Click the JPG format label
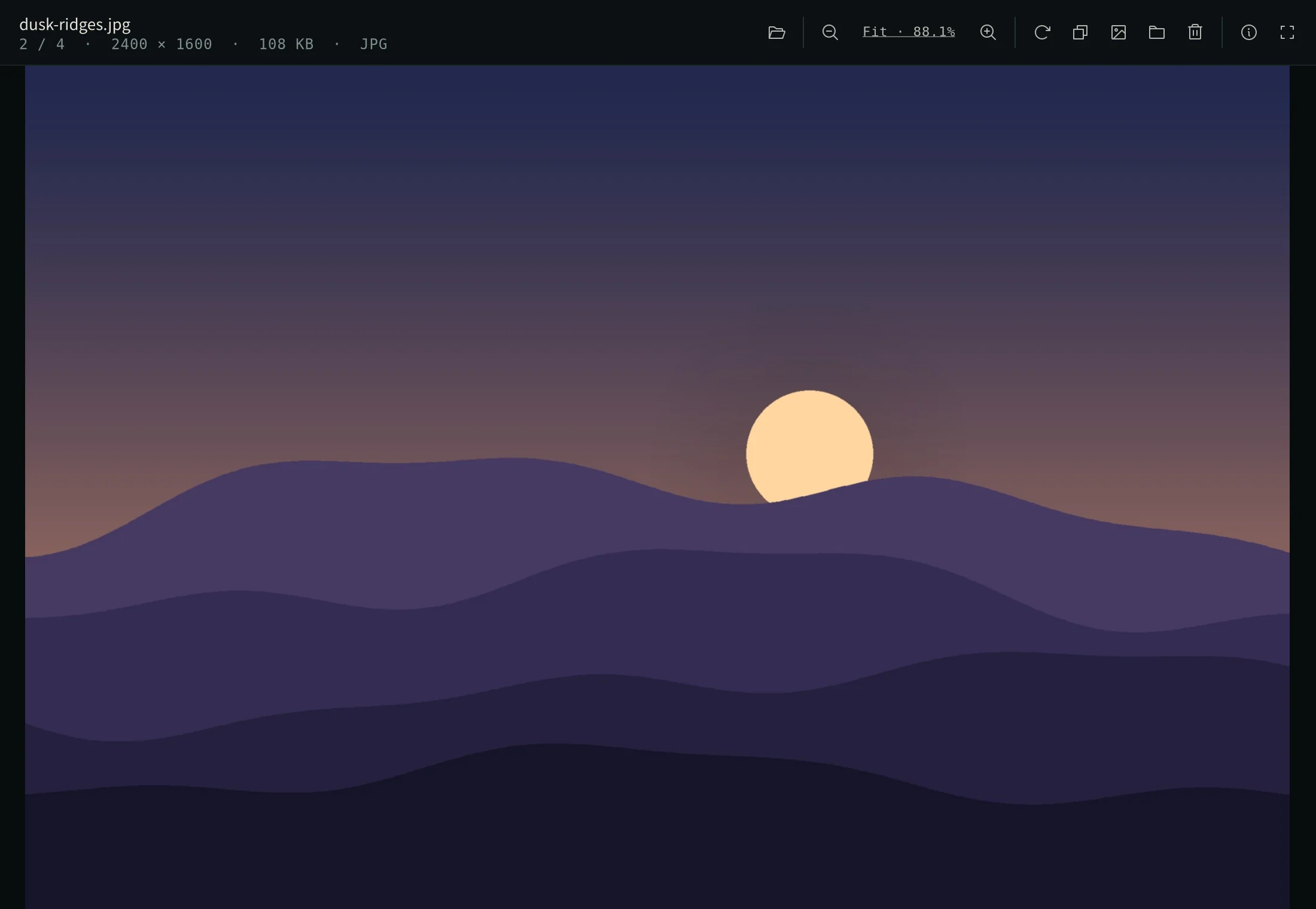 pos(374,44)
